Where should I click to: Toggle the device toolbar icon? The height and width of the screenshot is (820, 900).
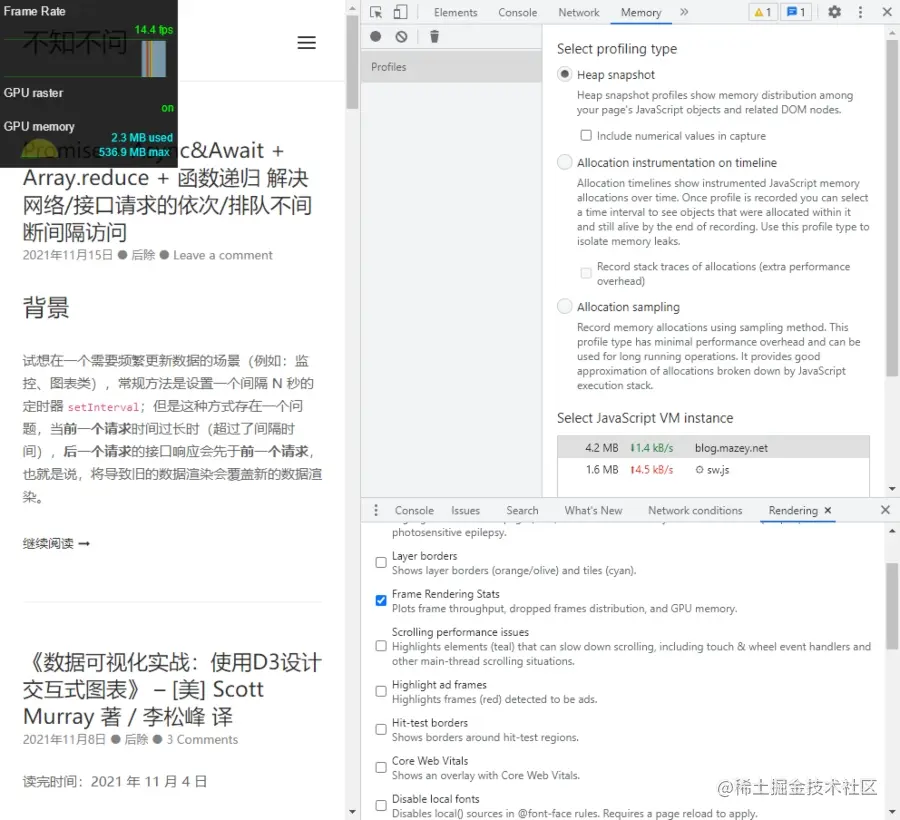(x=401, y=12)
